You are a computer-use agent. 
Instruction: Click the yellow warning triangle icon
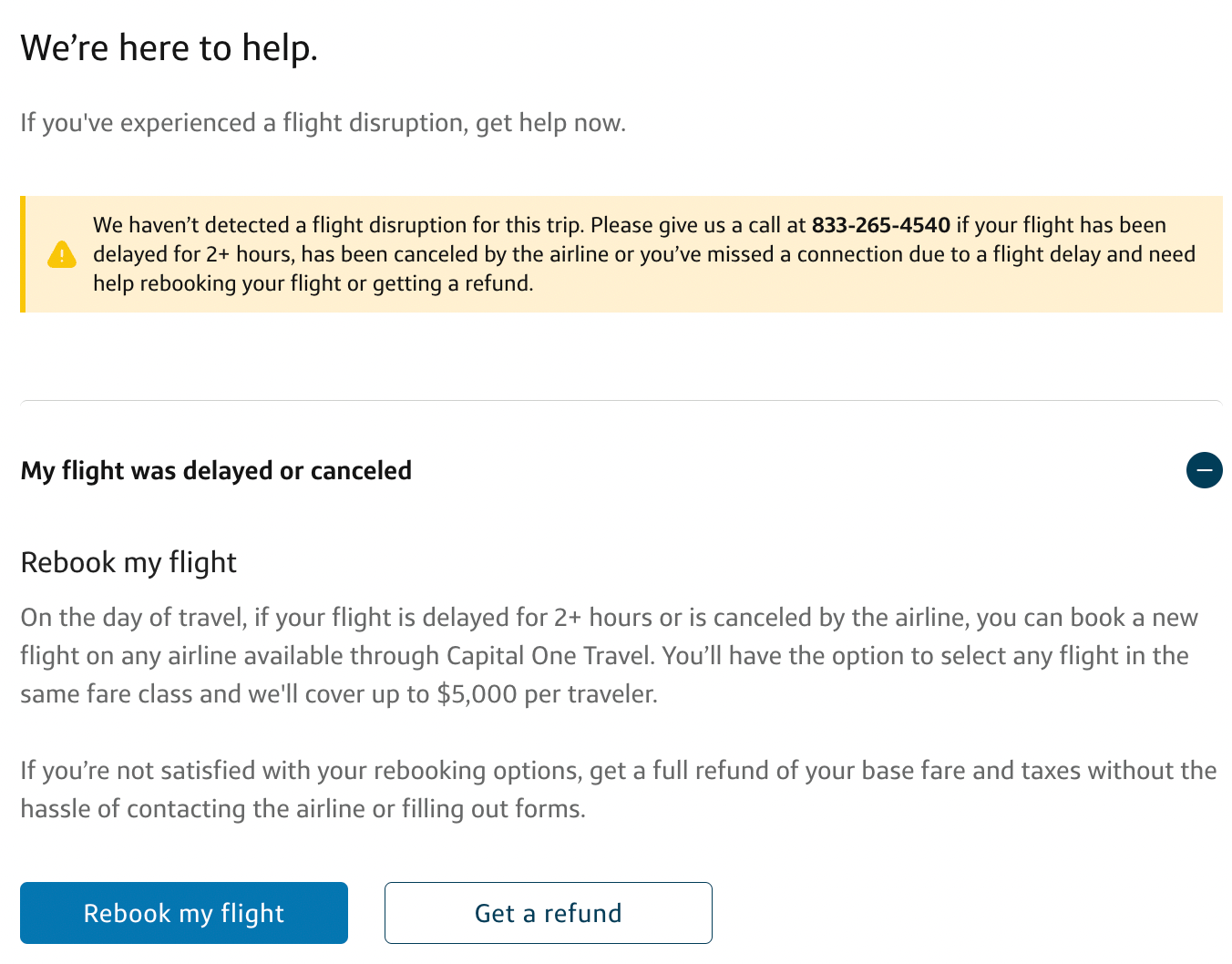pyautogui.click(x=62, y=254)
